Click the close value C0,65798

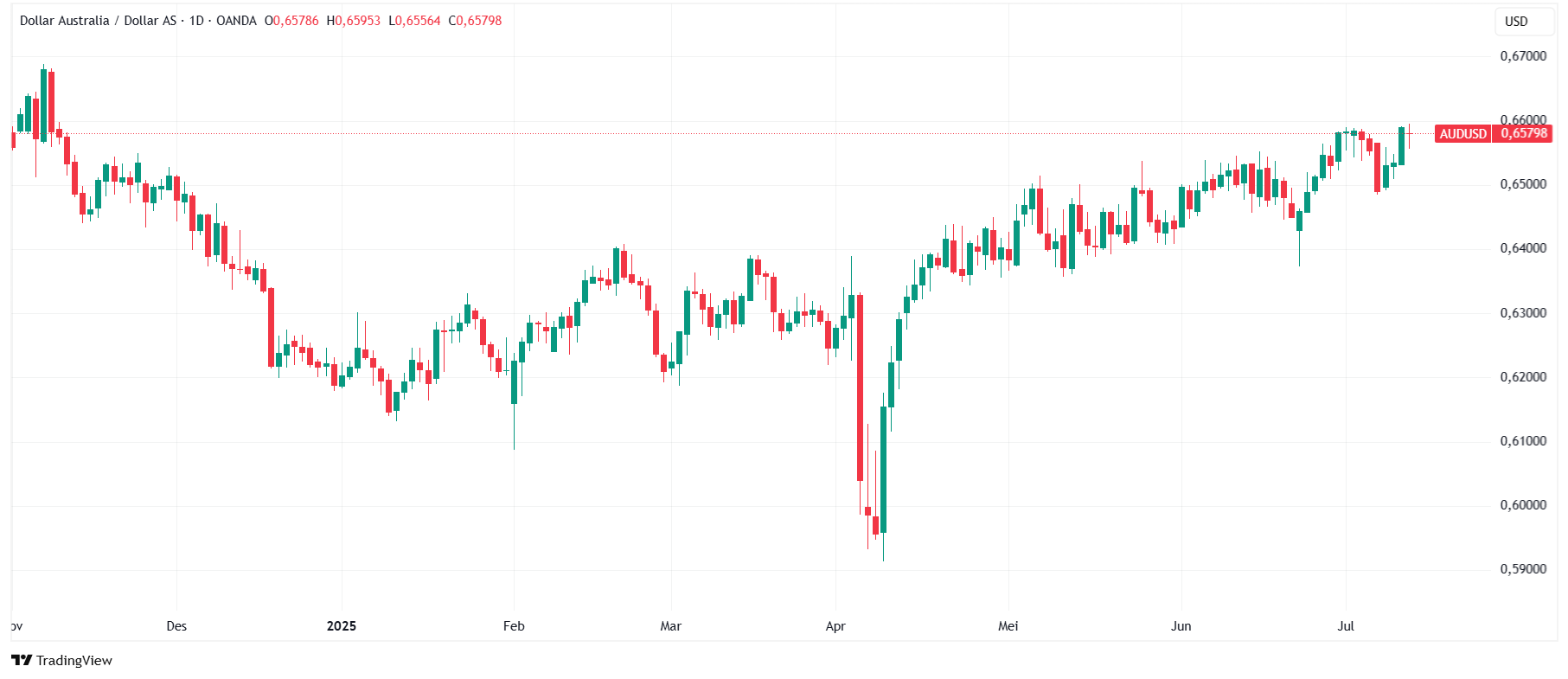[475, 21]
